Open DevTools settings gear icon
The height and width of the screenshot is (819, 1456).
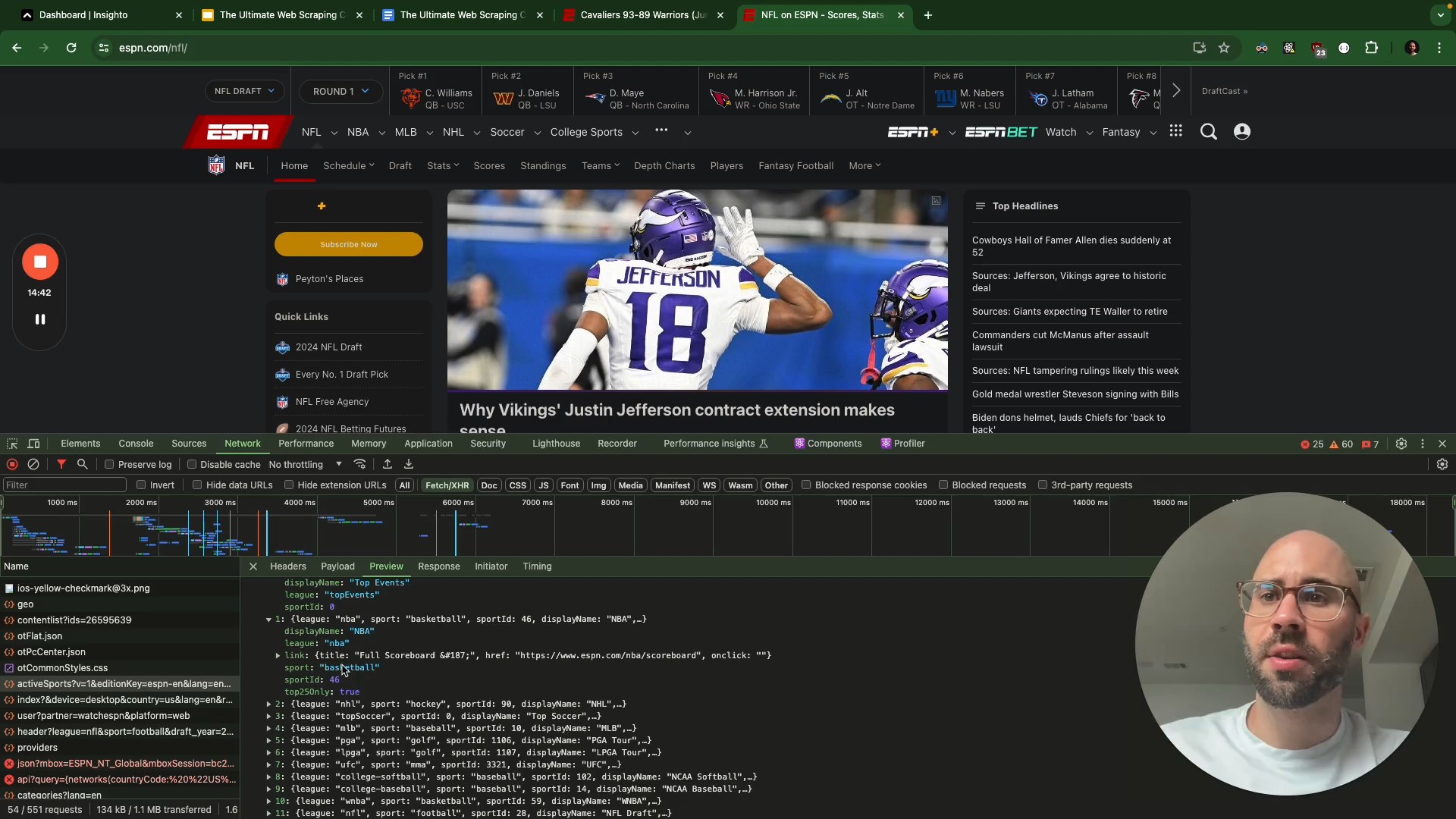click(x=1401, y=444)
